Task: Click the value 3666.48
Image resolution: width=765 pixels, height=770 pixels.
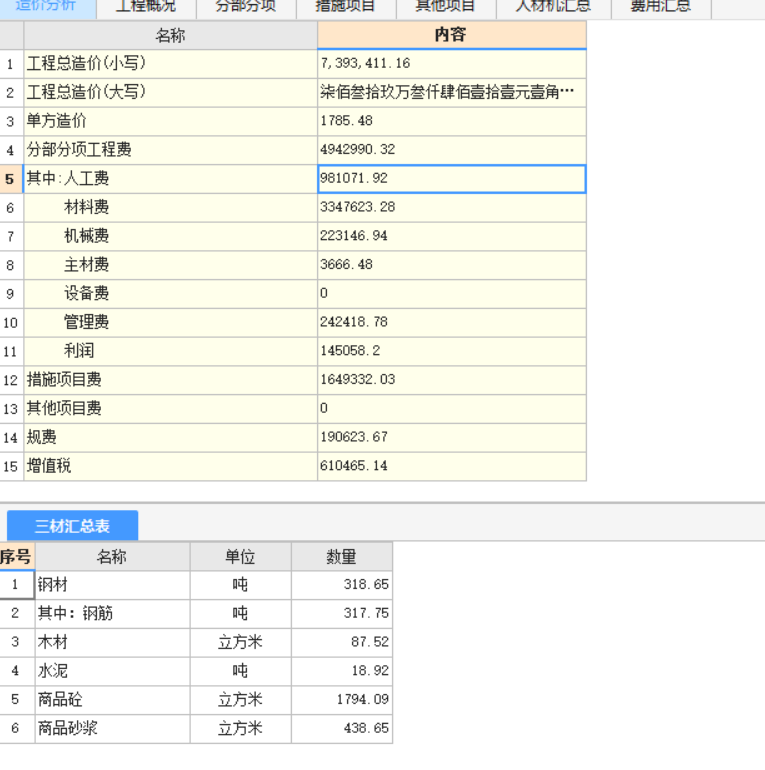Action: [452, 265]
